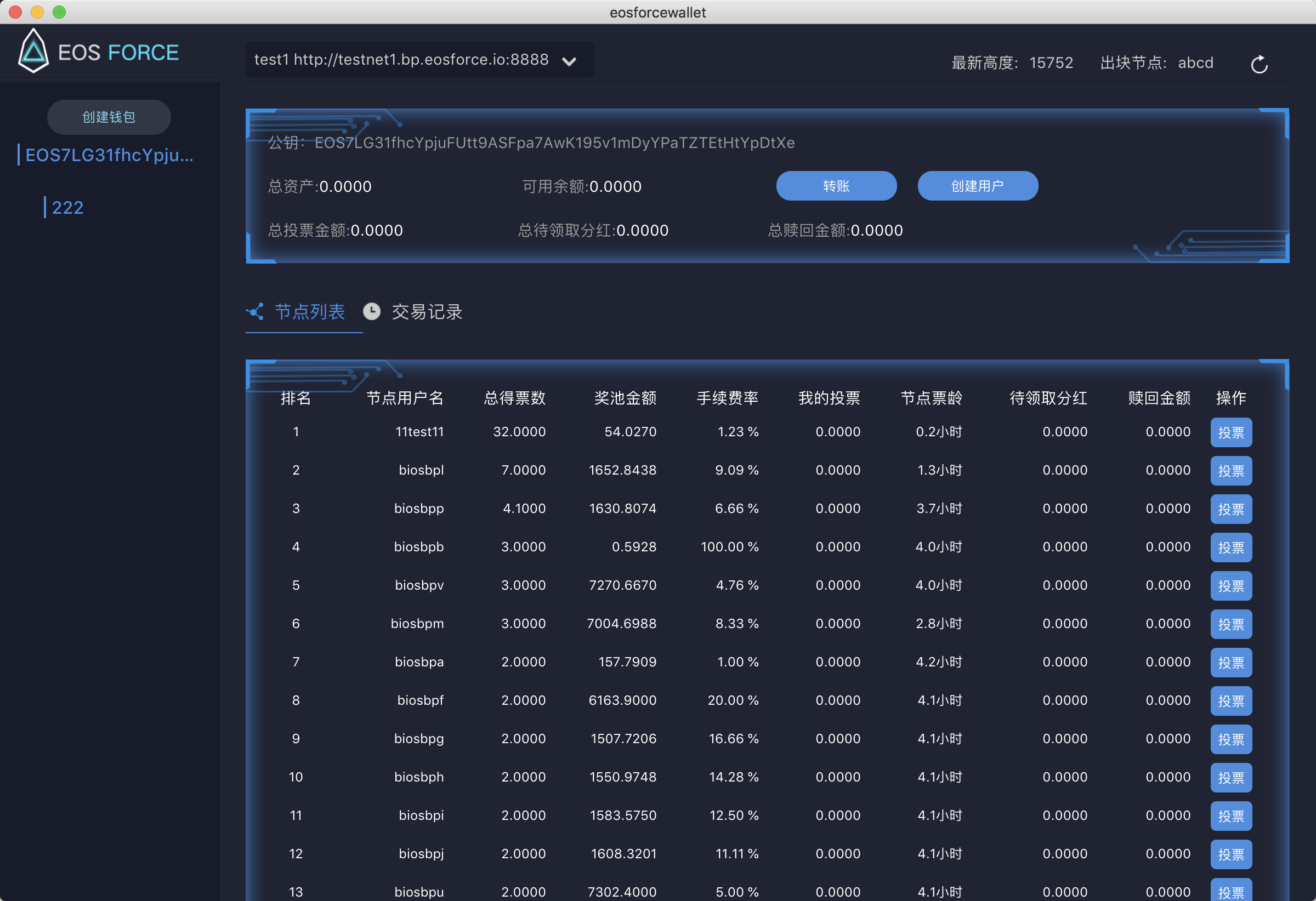Select account 222 in sidebar

click(67, 208)
